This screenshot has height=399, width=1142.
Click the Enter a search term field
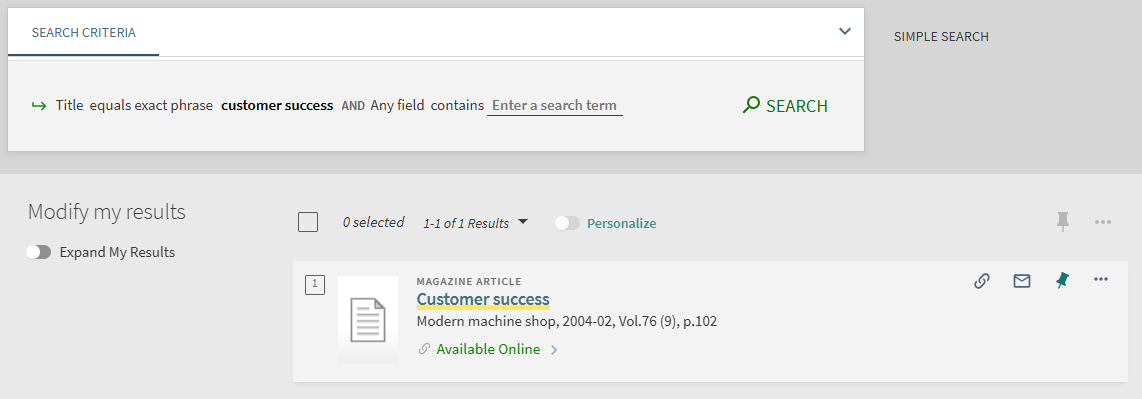coord(555,106)
